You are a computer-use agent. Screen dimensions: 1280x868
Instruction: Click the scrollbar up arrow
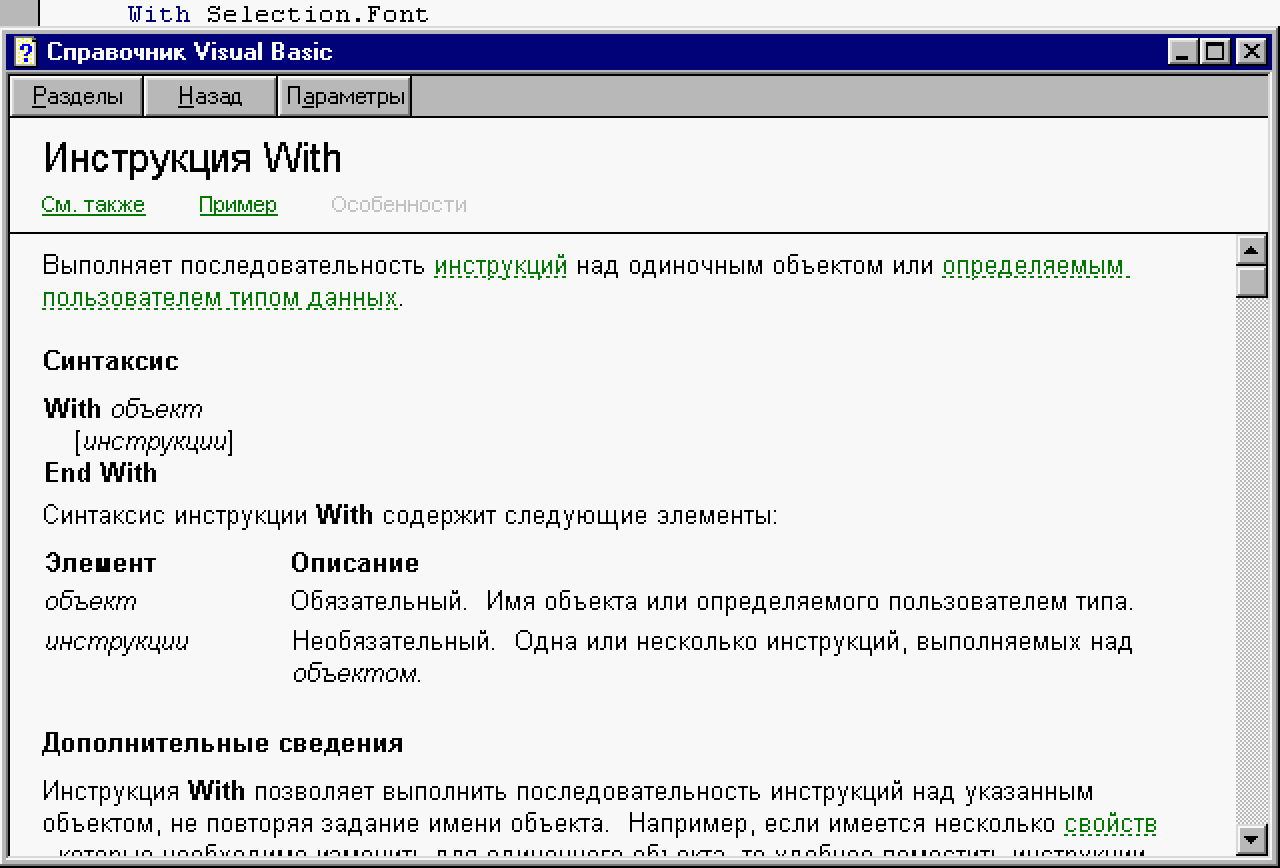tap(1252, 250)
